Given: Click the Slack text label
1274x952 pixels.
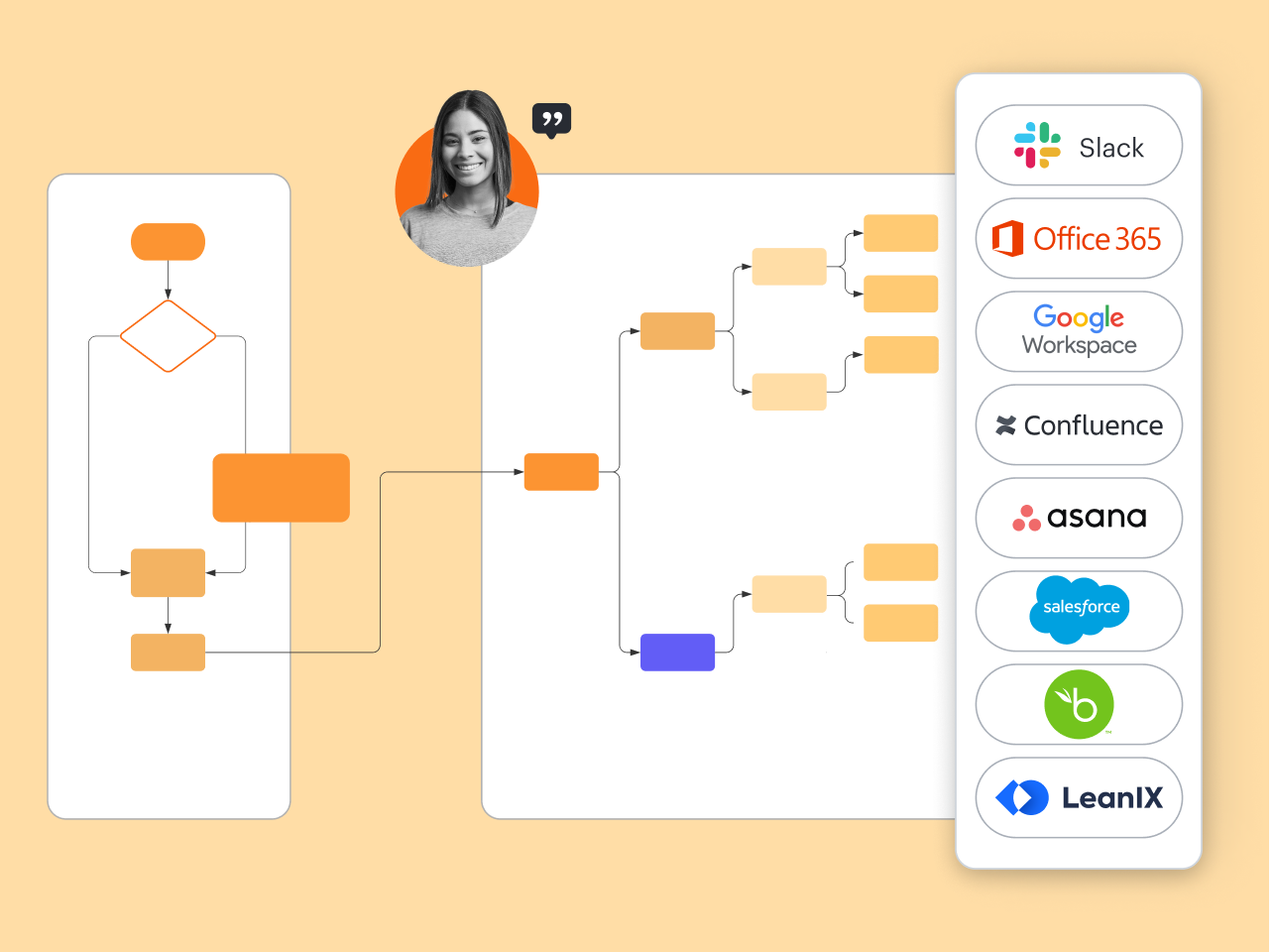Looking at the screenshot, I should (x=1111, y=148).
